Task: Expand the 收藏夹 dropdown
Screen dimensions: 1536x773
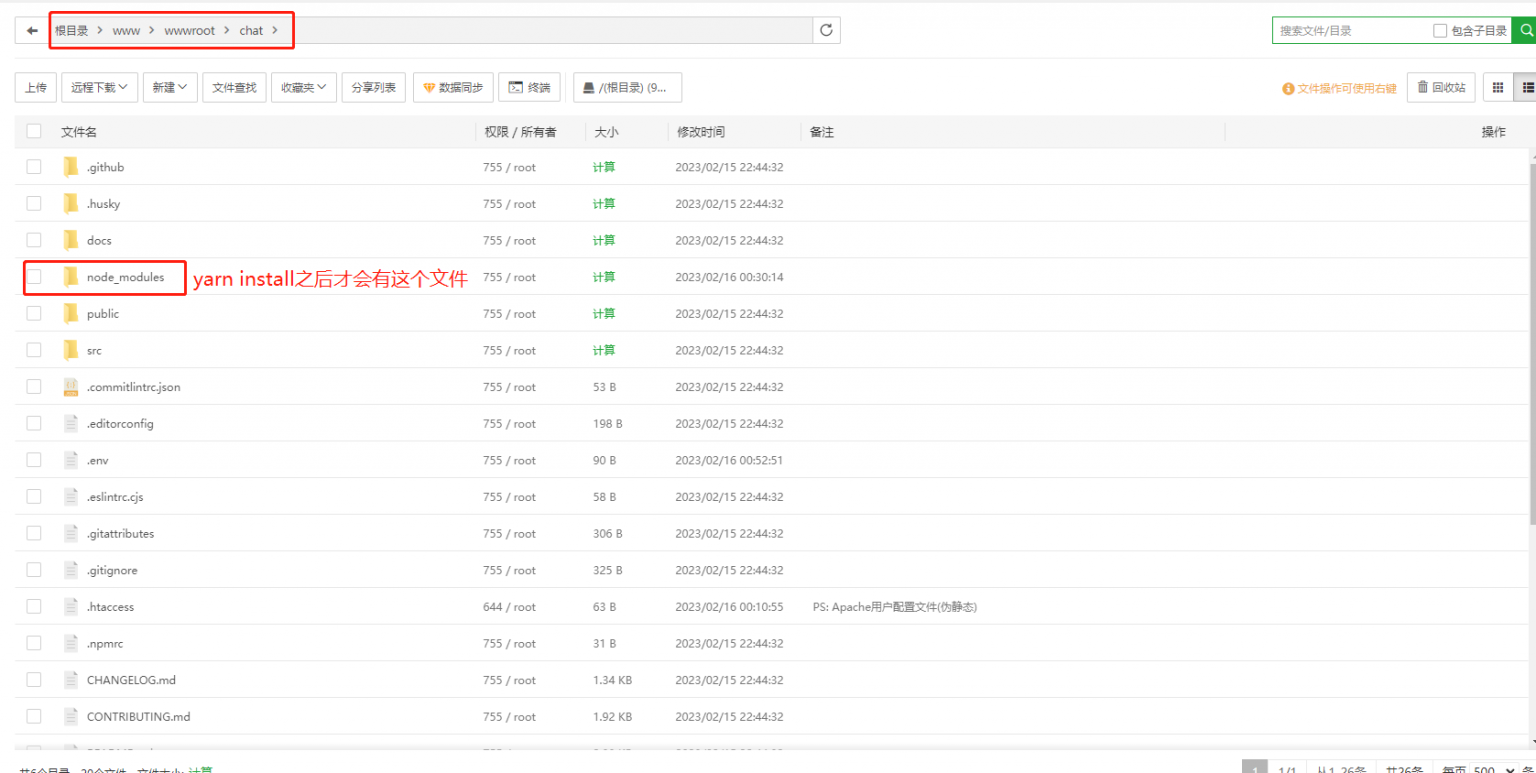Action: click(x=303, y=87)
